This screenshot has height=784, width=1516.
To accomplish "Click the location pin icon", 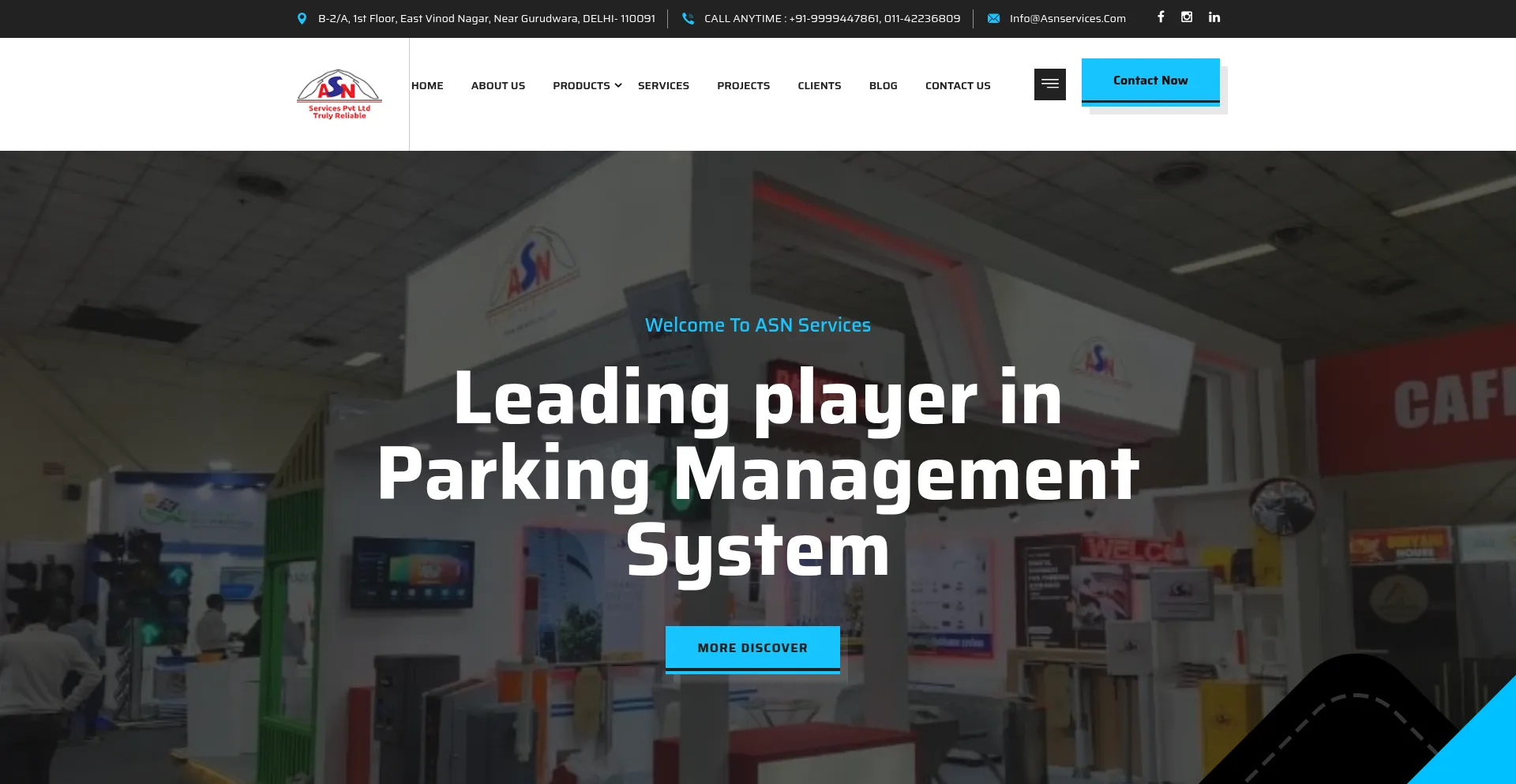I will [302, 18].
